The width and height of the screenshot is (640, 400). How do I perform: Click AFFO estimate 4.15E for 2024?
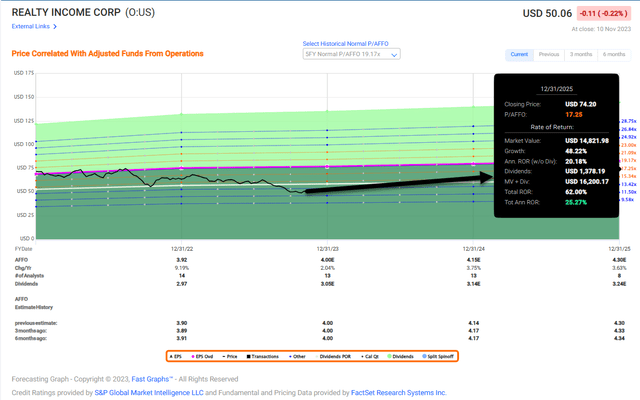(473, 260)
